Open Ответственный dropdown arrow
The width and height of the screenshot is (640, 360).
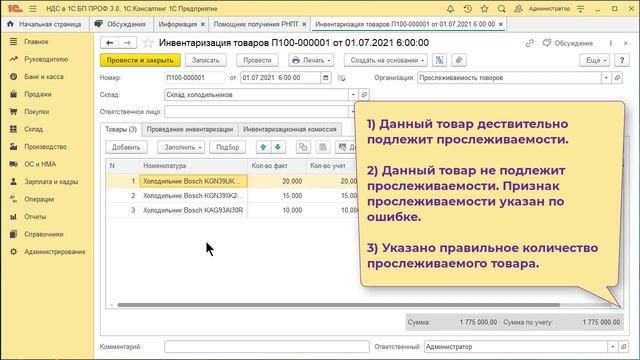(612, 347)
